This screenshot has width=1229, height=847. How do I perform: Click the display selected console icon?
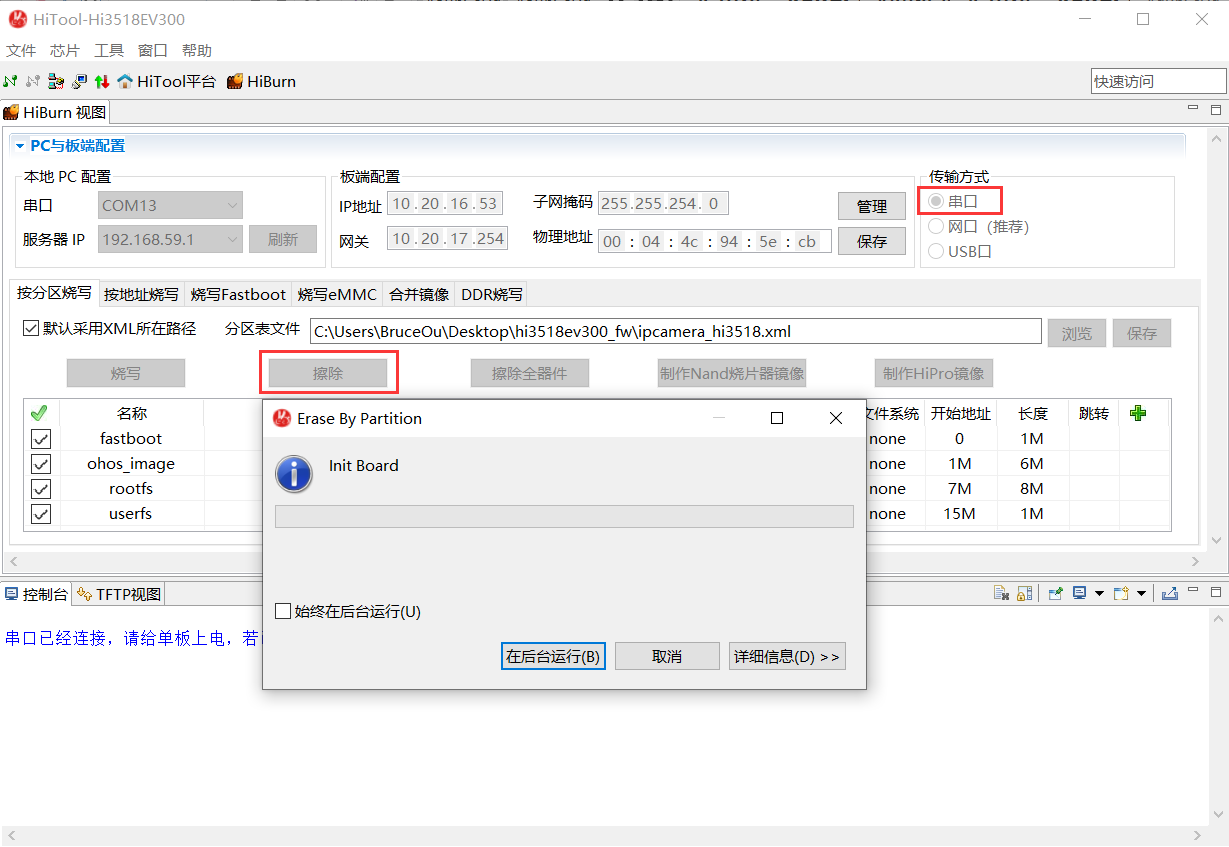(1080, 593)
